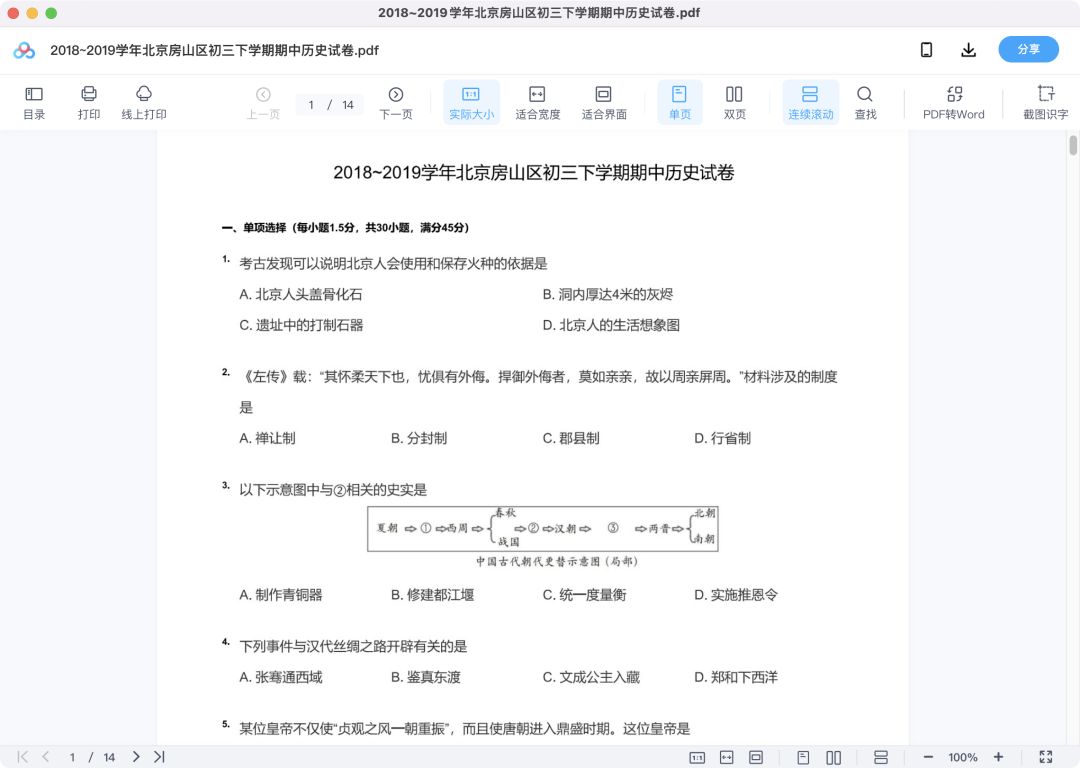Click continuous scroll icon in bottom bar
The height and width of the screenshot is (768, 1080).
point(880,758)
